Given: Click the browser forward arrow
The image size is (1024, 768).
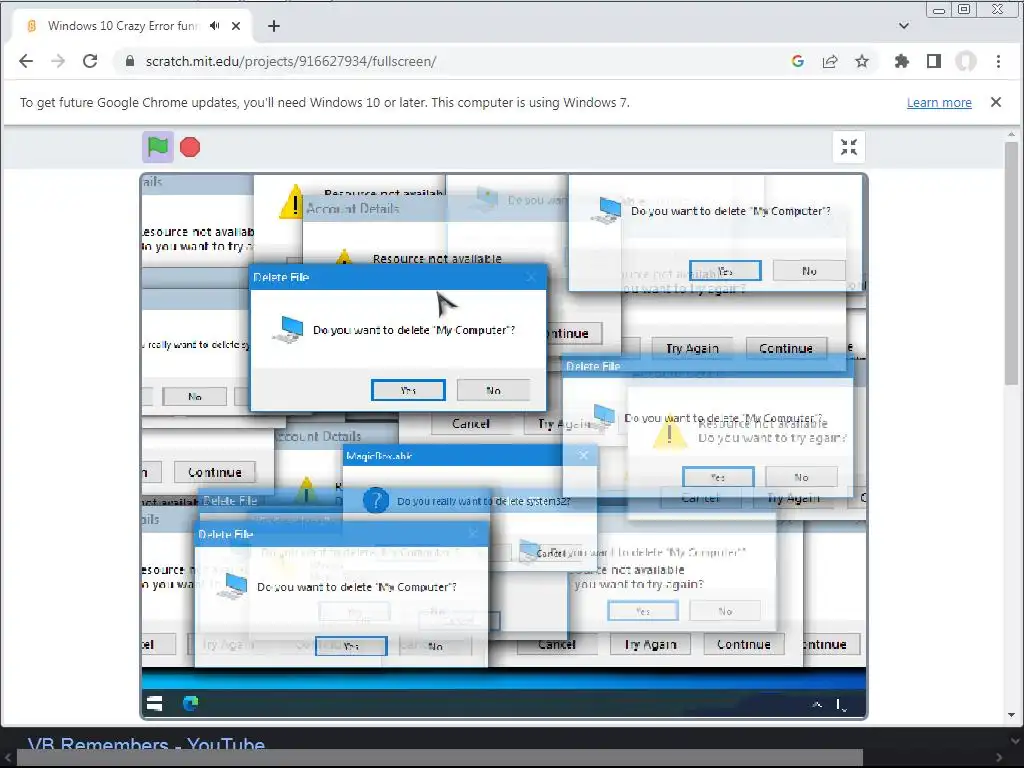Looking at the screenshot, I should (x=58, y=61).
